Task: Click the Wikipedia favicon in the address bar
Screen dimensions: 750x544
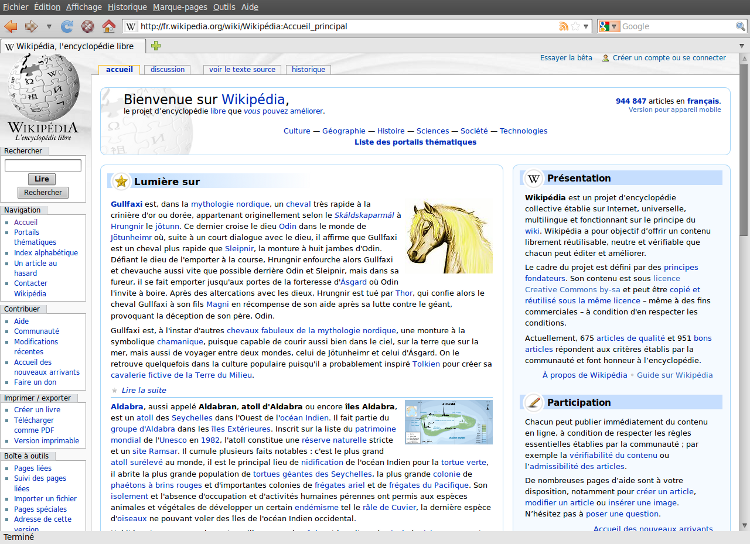Action: coord(131,26)
